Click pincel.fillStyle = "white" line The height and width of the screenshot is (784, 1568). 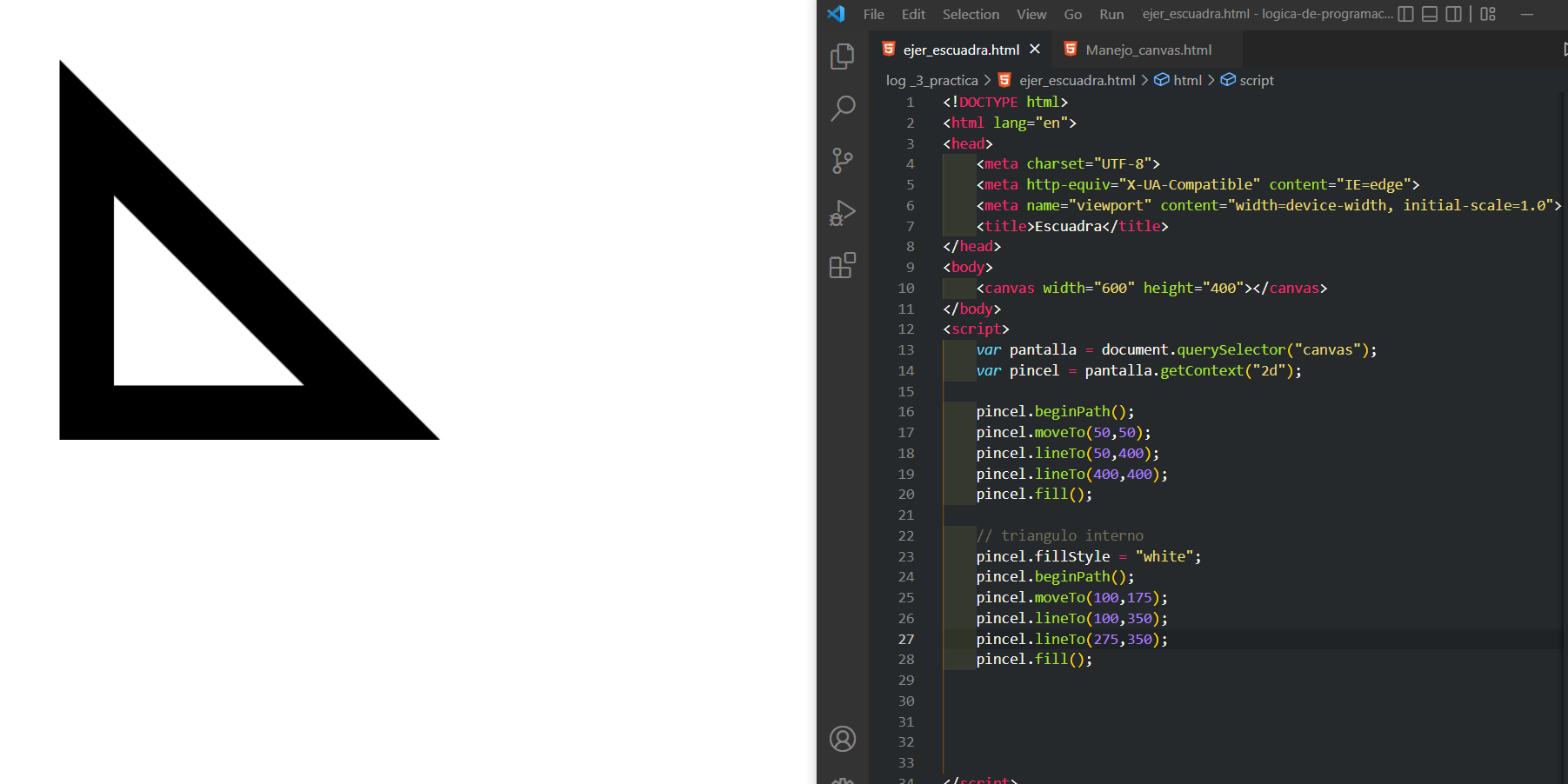pos(1089,556)
